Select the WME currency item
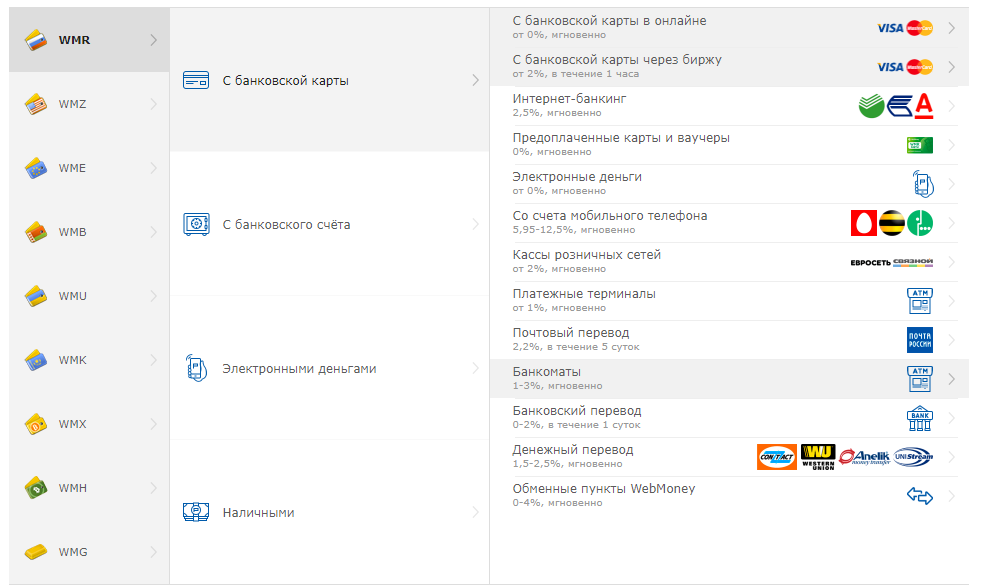Screen dimensions: 983x588 click(89, 168)
